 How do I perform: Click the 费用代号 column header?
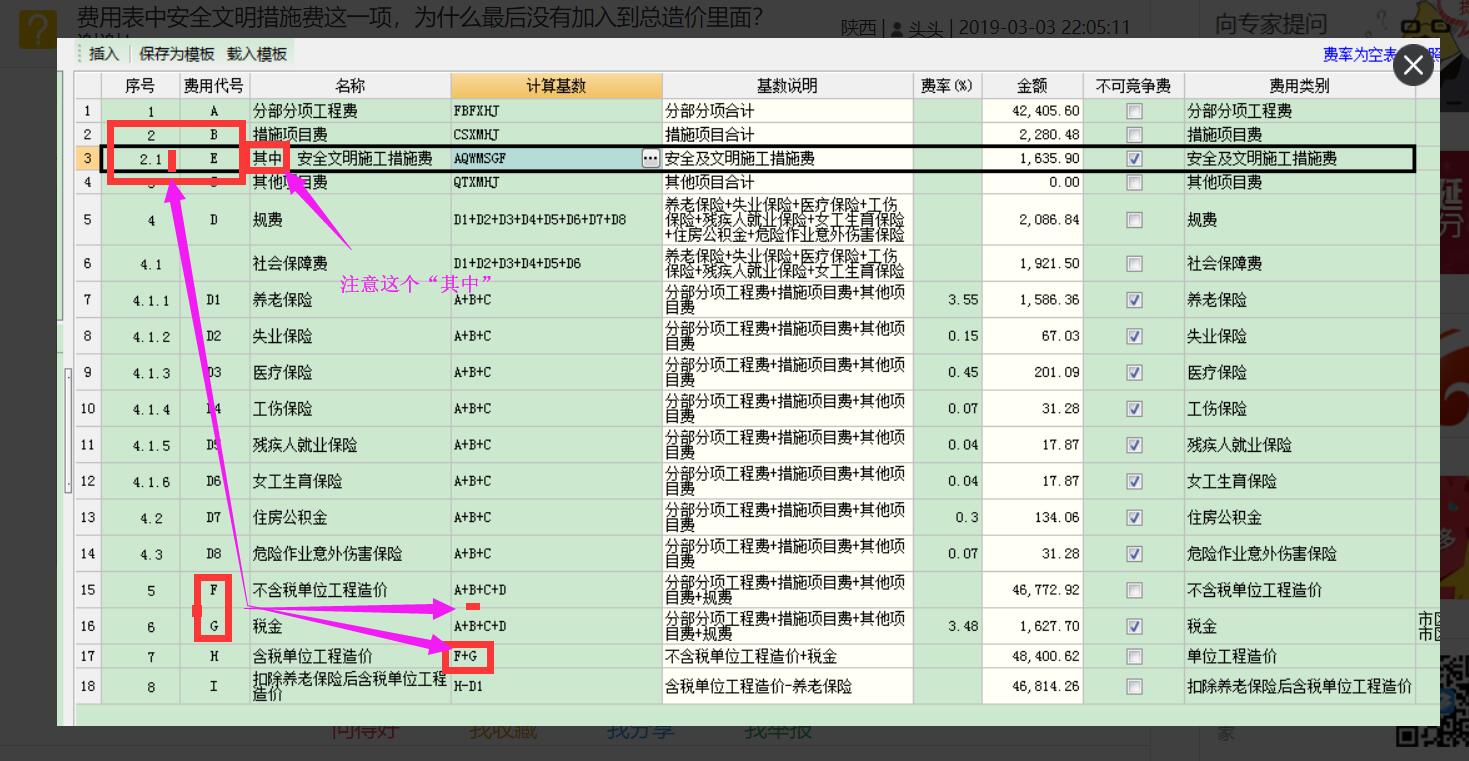pyautogui.click(x=214, y=86)
